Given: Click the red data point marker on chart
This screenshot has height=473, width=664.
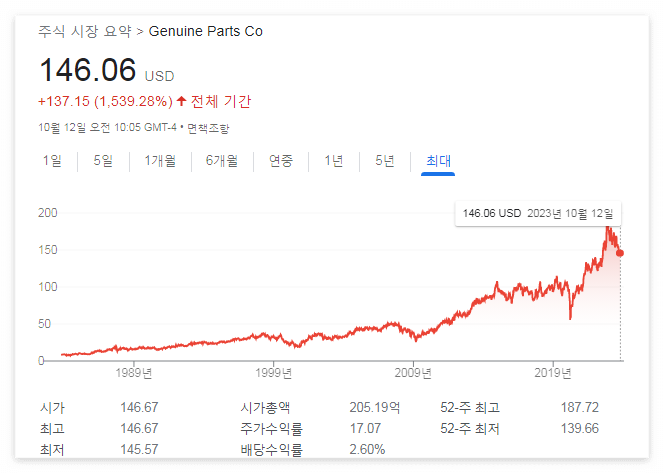Looking at the screenshot, I should (x=620, y=253).
